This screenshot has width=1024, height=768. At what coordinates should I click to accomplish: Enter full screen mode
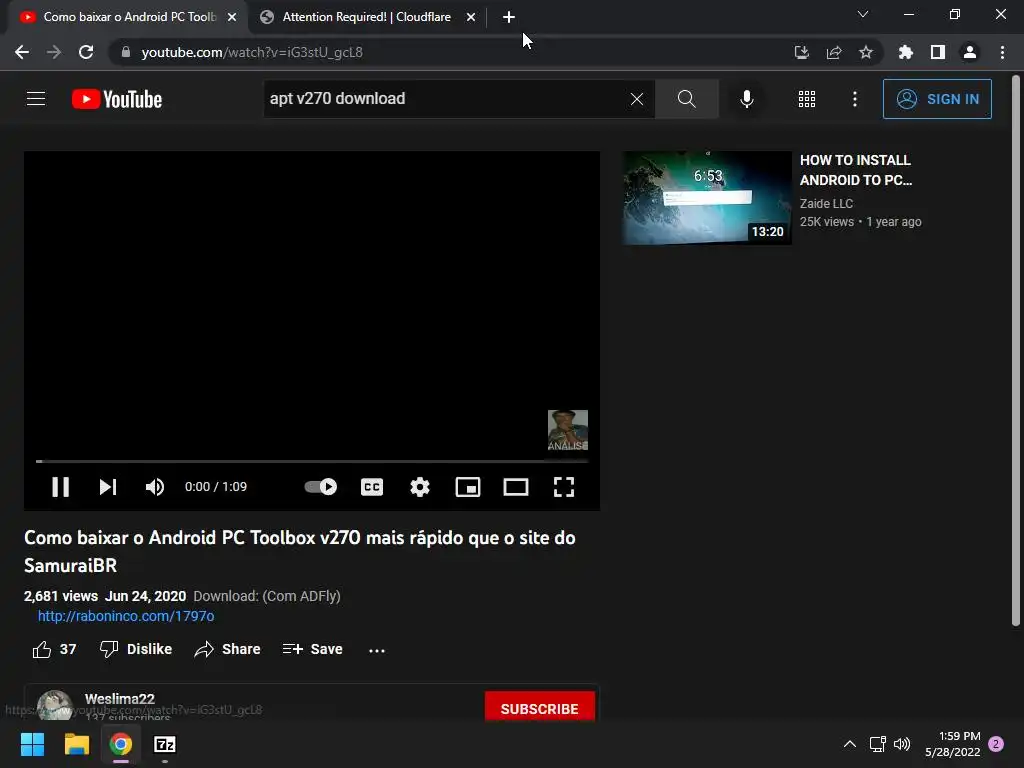tap(564, 487)
